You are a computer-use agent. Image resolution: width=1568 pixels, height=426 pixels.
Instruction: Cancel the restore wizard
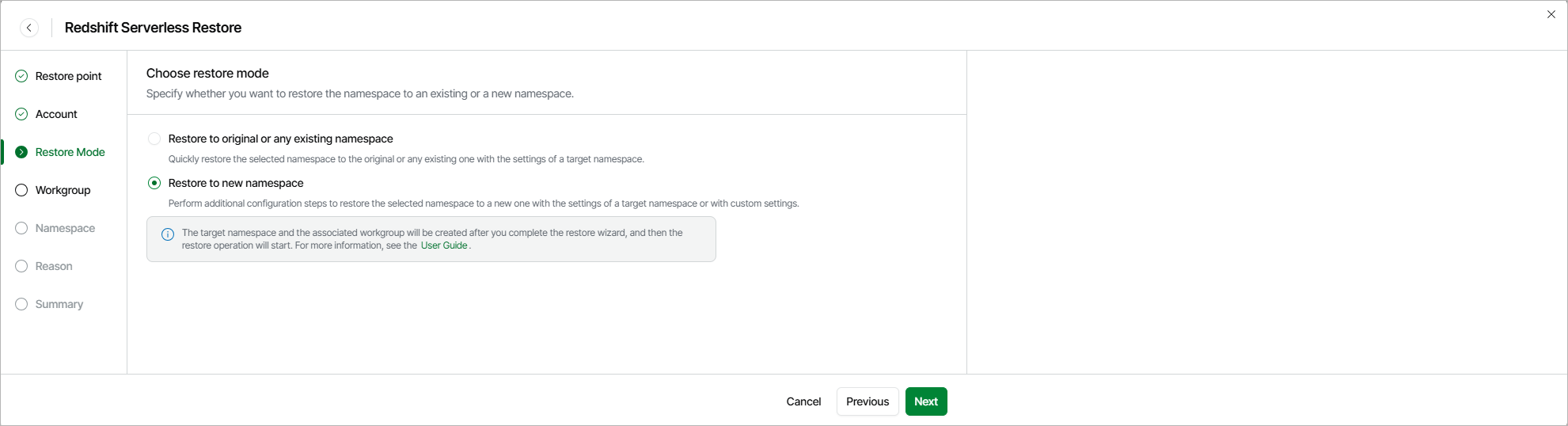pyautogui.click(x=803, y=401)
